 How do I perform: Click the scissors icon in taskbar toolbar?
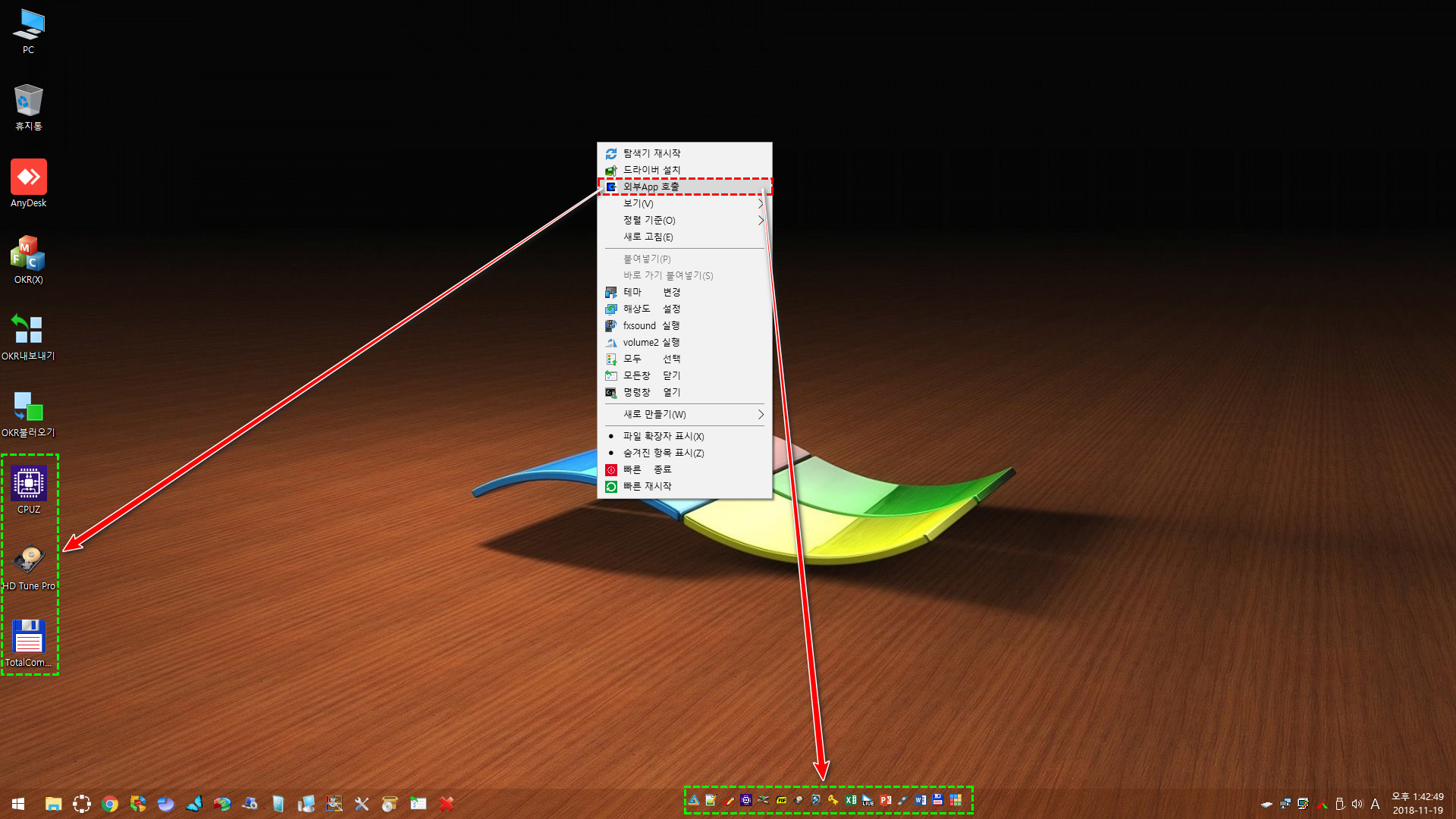(764, 800)
